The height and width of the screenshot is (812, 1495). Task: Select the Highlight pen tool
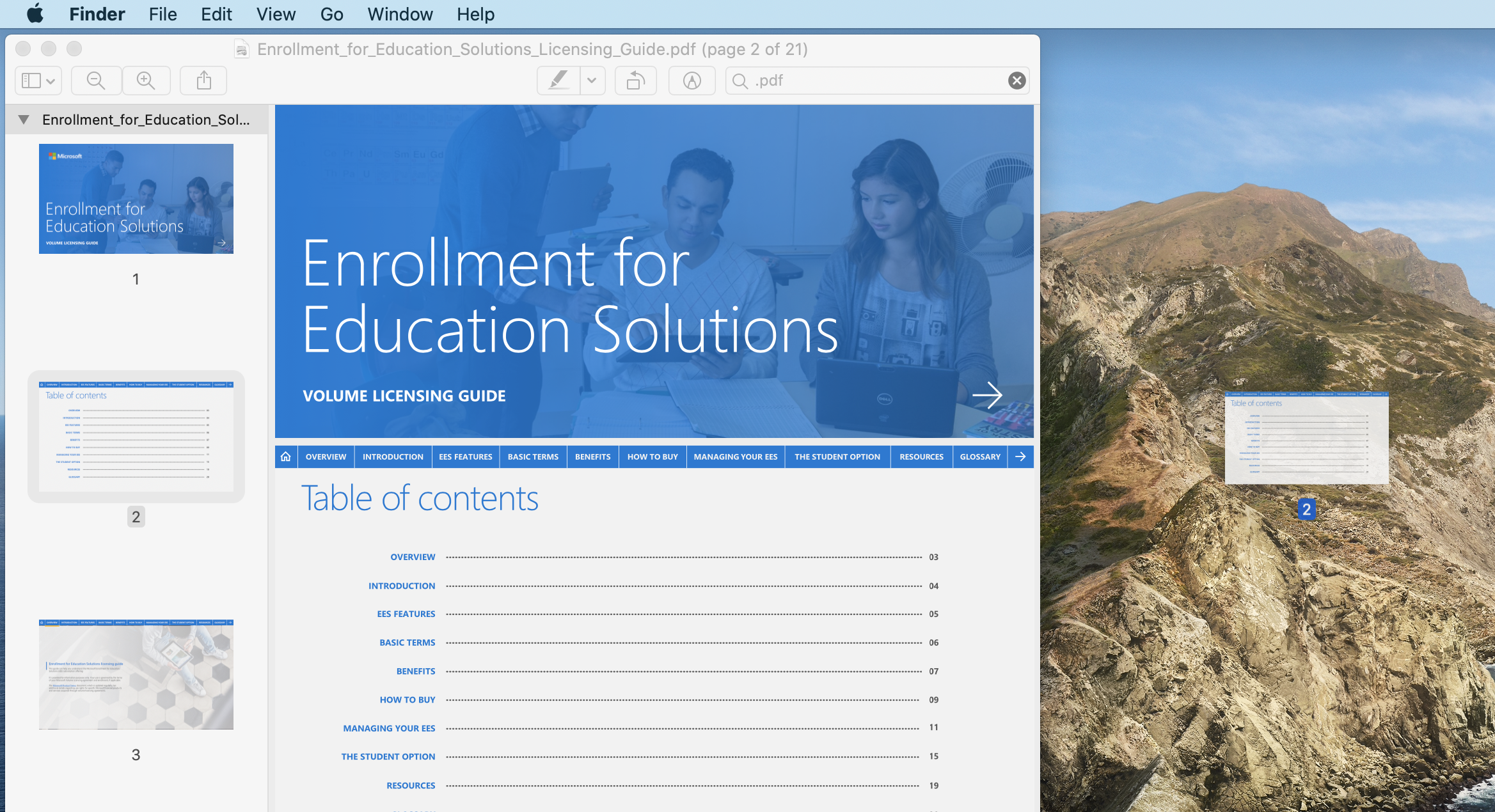(558, 81)
